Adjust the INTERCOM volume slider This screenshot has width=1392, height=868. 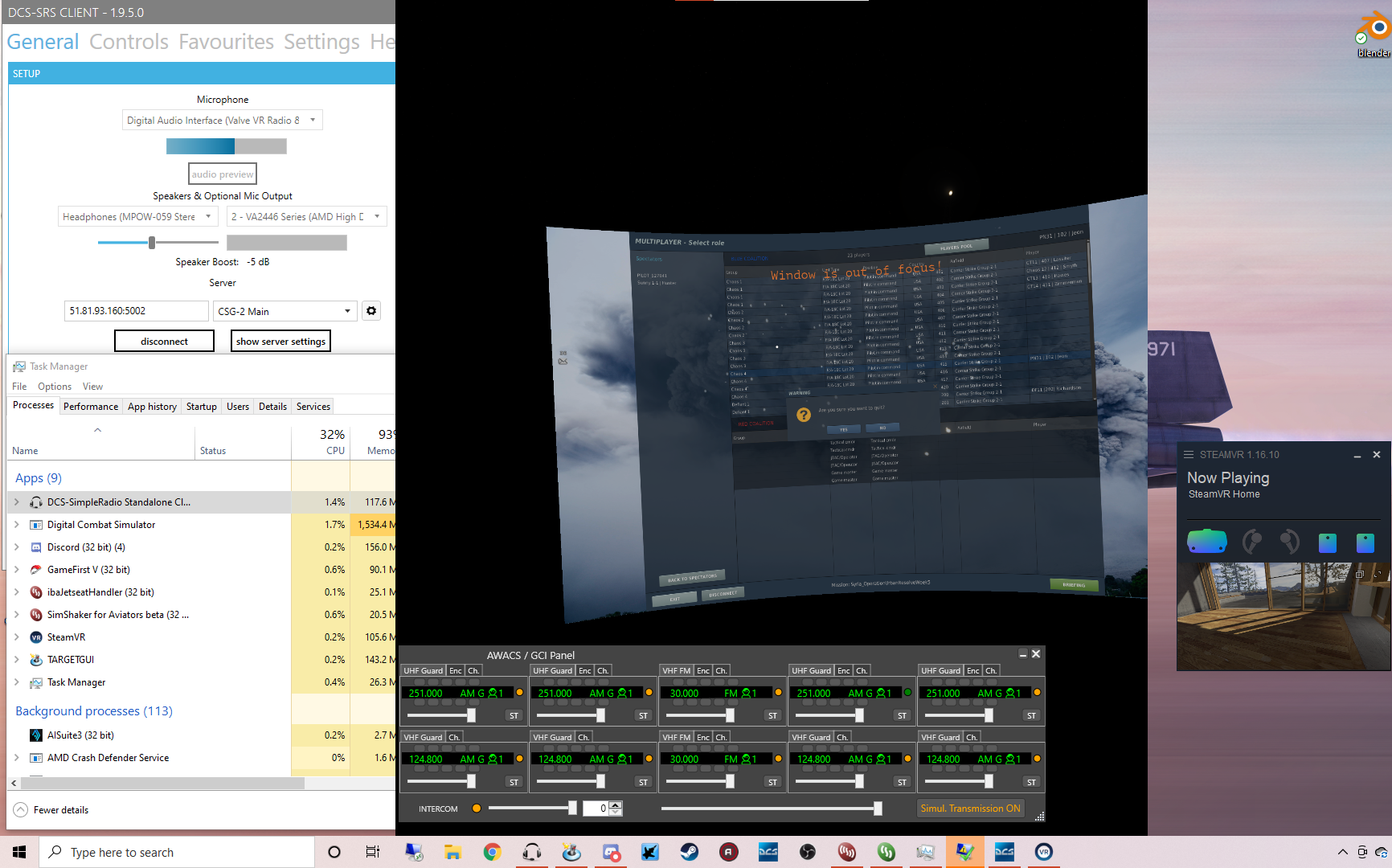(533, 809)
